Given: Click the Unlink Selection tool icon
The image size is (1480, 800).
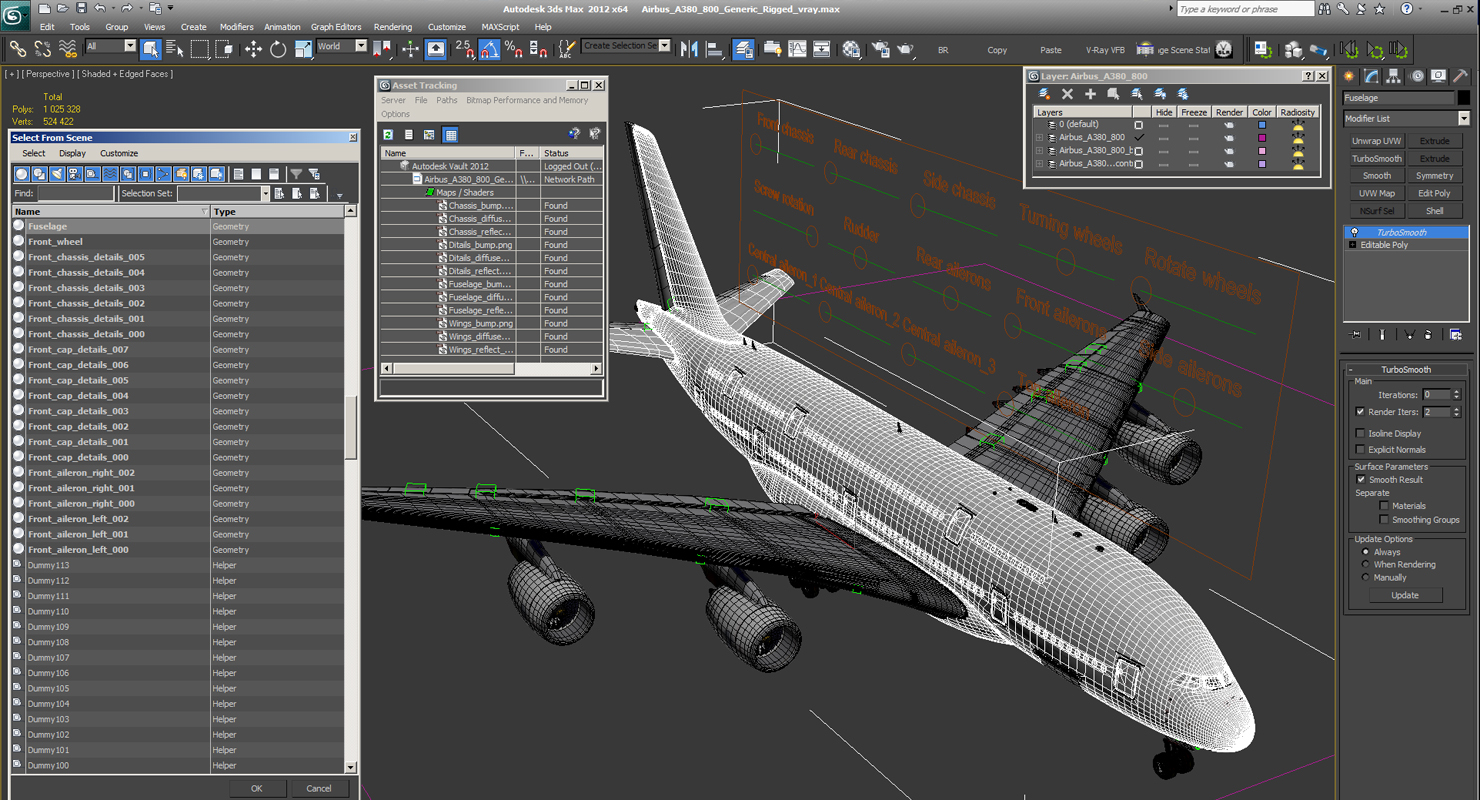Looking at the screenshot, I should pyautogui.click(x=43, y=48).
